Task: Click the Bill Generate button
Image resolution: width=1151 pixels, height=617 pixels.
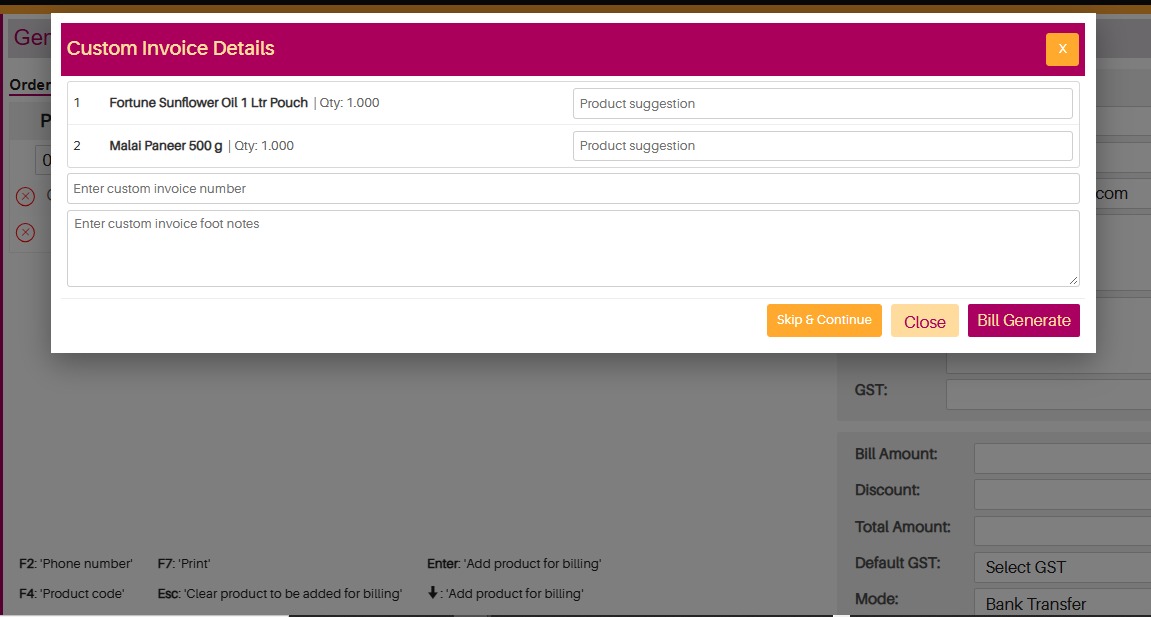Action: (x=1023, y=321)
